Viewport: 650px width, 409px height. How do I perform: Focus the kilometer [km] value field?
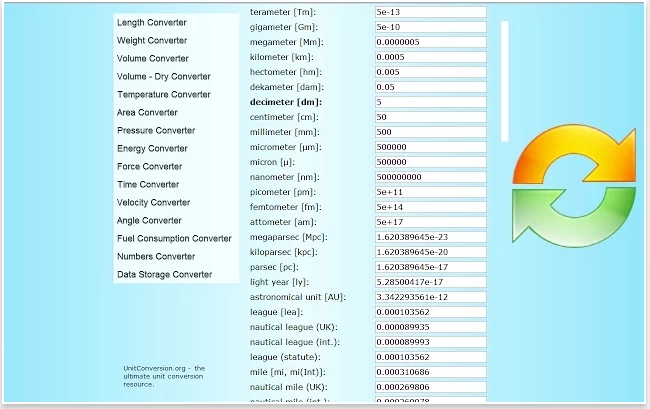click(429, 57)
